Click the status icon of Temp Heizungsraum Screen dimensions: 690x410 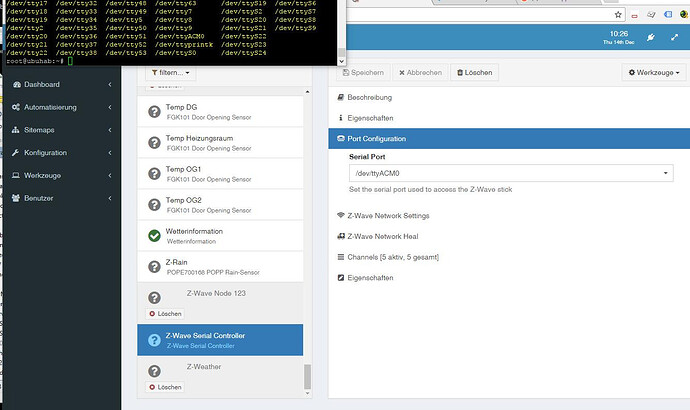154,143
